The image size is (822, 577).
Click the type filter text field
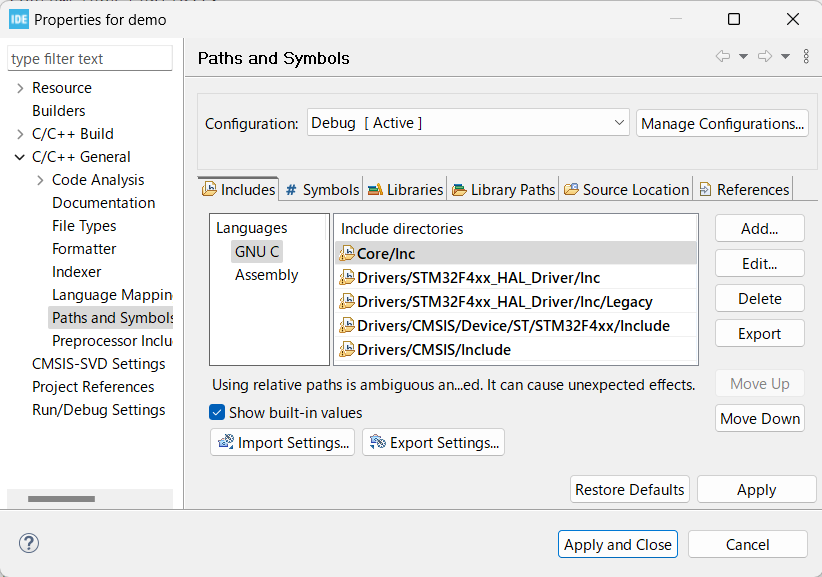[x=90, y=59]
